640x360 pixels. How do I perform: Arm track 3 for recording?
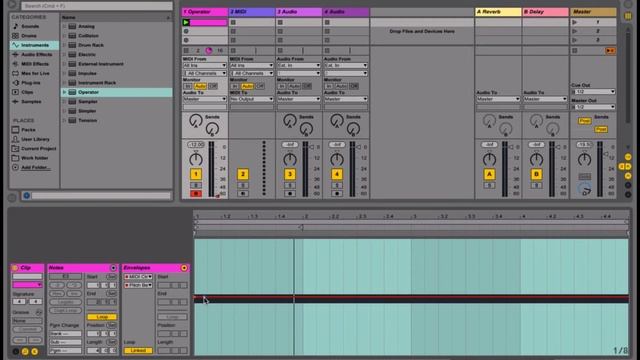(290, 193)
